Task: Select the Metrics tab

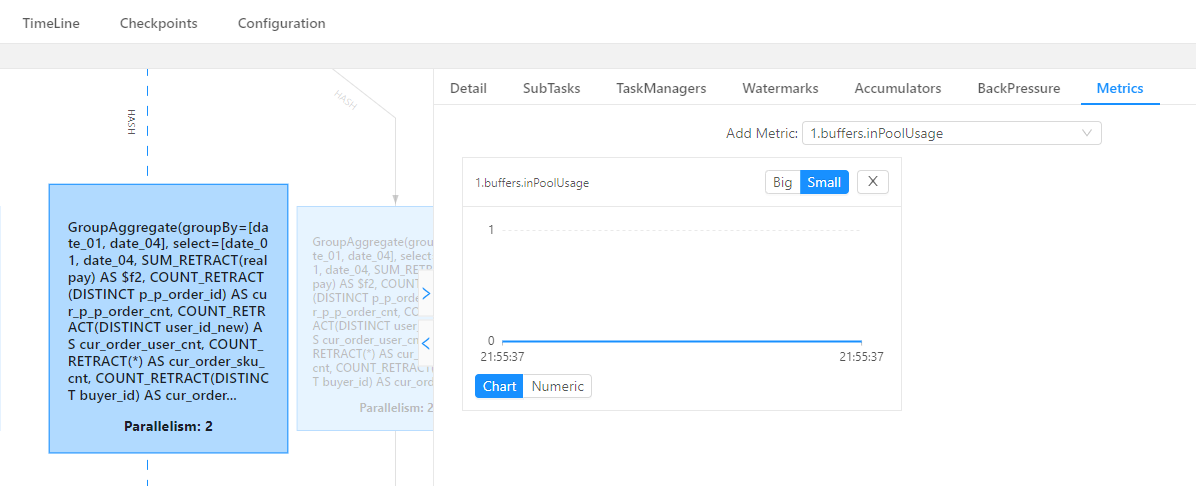Action: (1120, 88)
